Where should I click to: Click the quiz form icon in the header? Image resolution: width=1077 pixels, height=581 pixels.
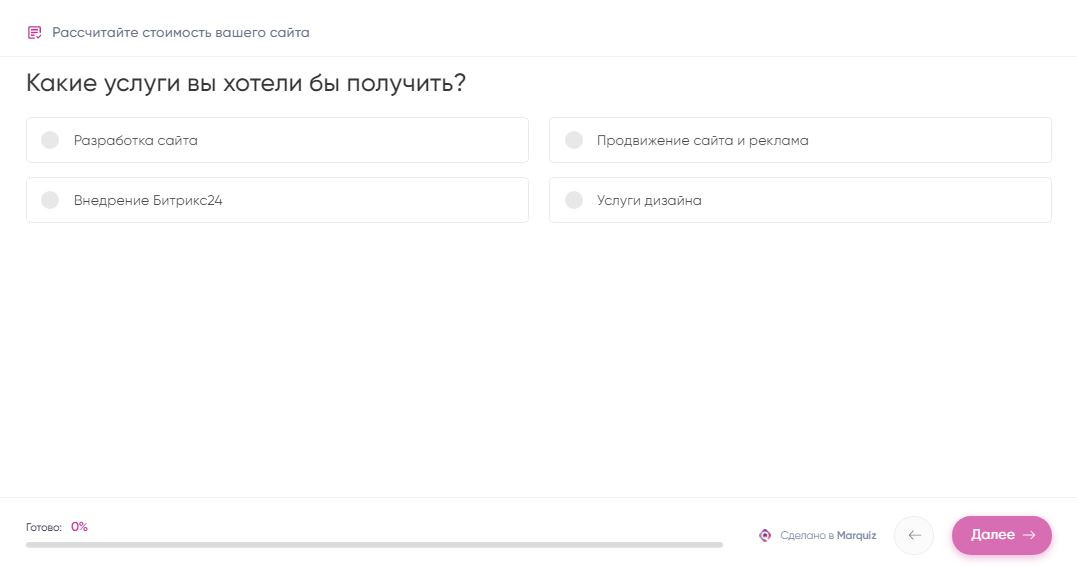(35, 32)
